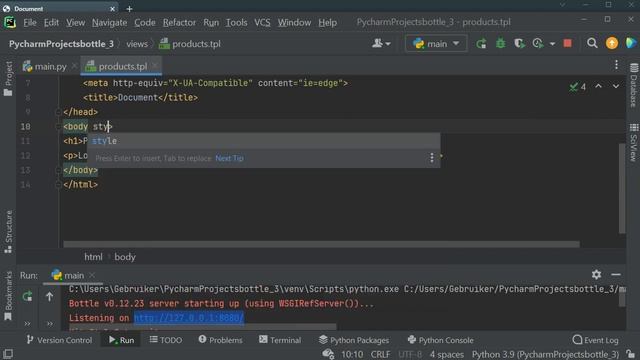Open the Bookmarks tool window
The height and width of the screenshot is (360, 640).
click(x=8, y=296)
